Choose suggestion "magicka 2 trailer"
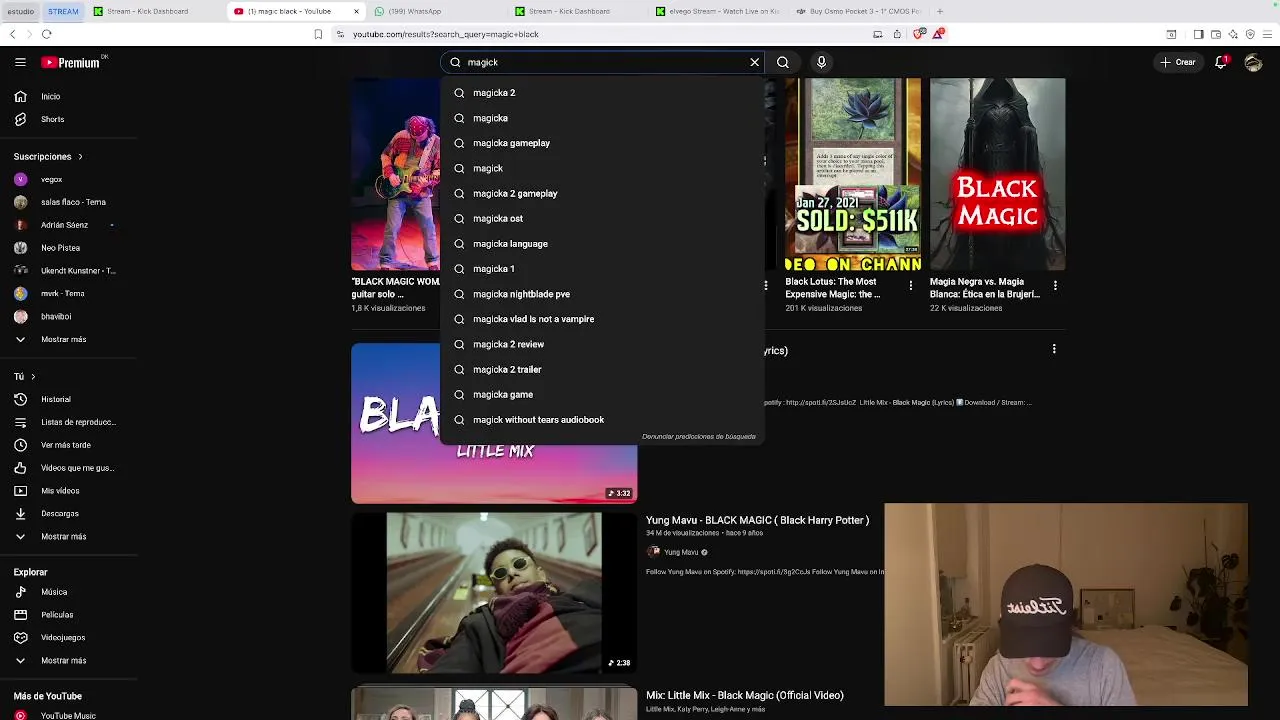 pyautogui.click(x=602, y=369)
